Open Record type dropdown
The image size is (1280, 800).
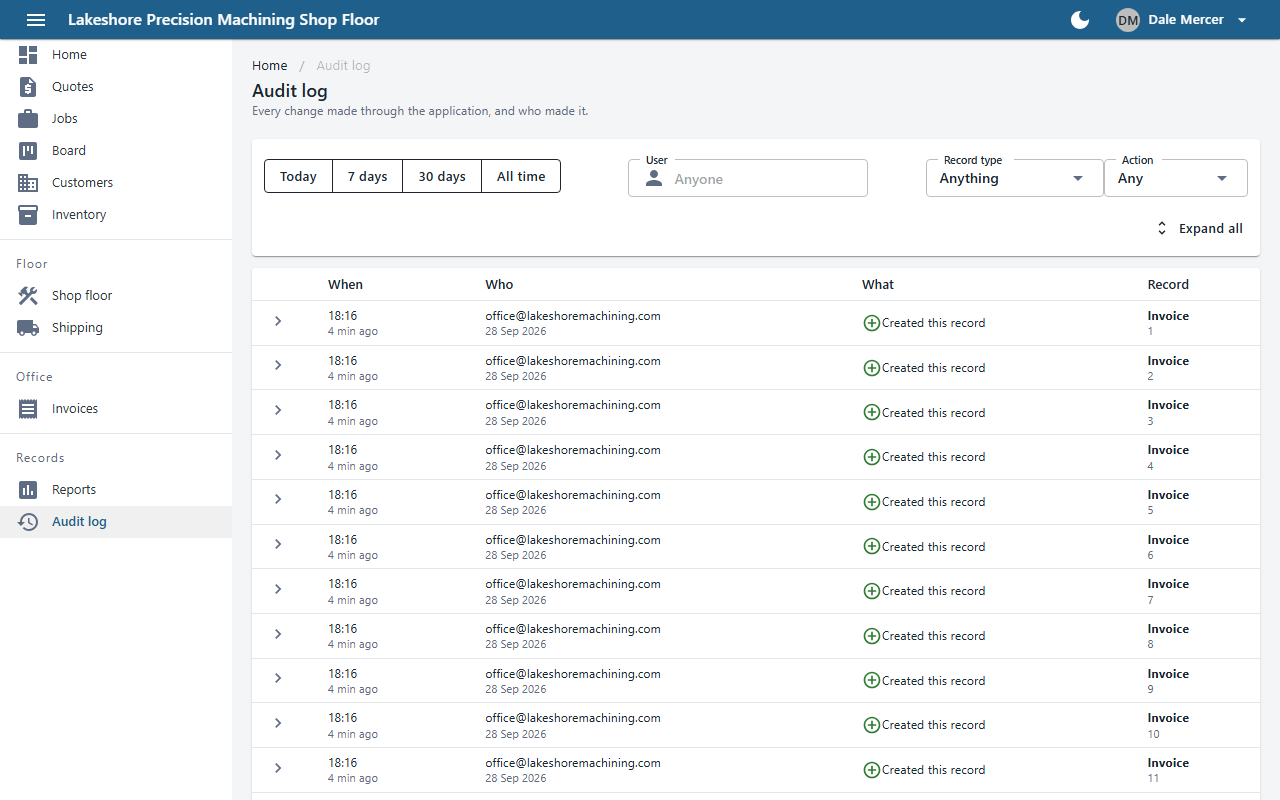click(1014, 178)
